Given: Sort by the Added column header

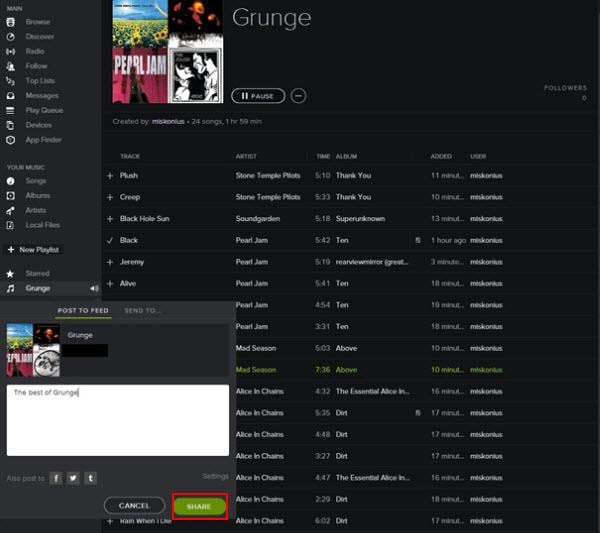Looking at the screenshot, I should 441,156.
